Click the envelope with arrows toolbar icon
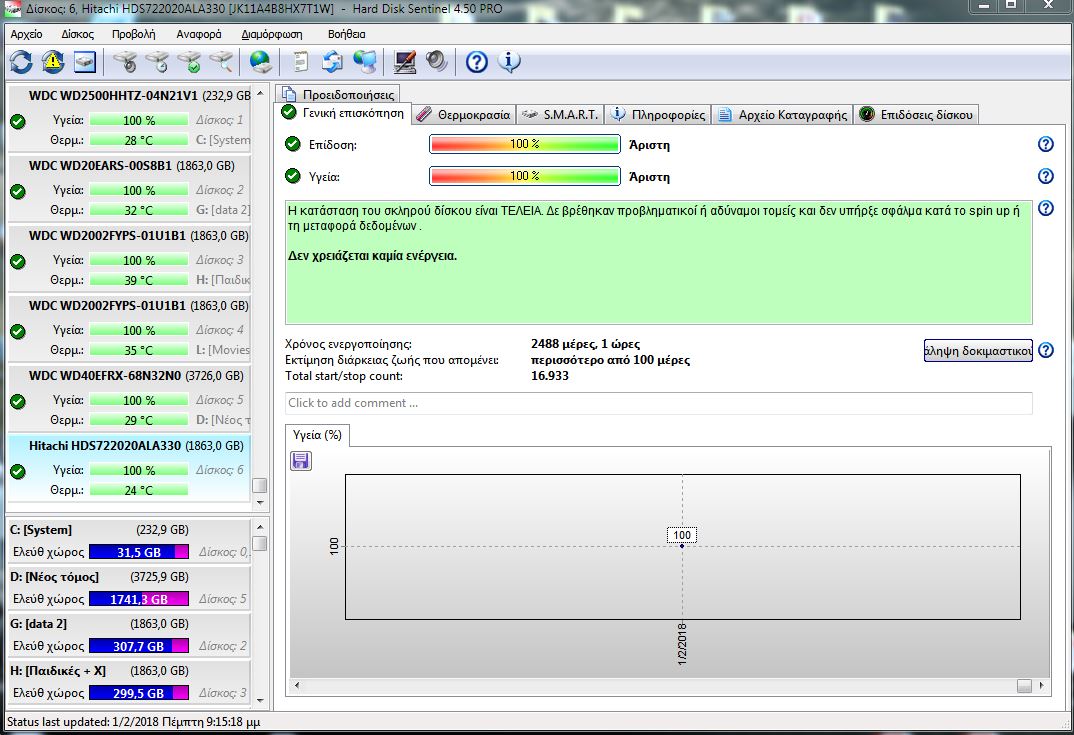 [332, 62]
